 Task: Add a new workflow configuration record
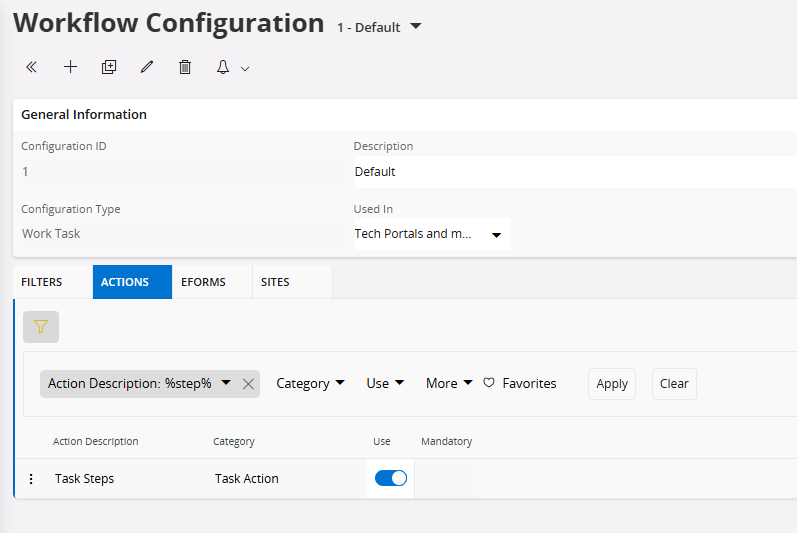(71, 67)
